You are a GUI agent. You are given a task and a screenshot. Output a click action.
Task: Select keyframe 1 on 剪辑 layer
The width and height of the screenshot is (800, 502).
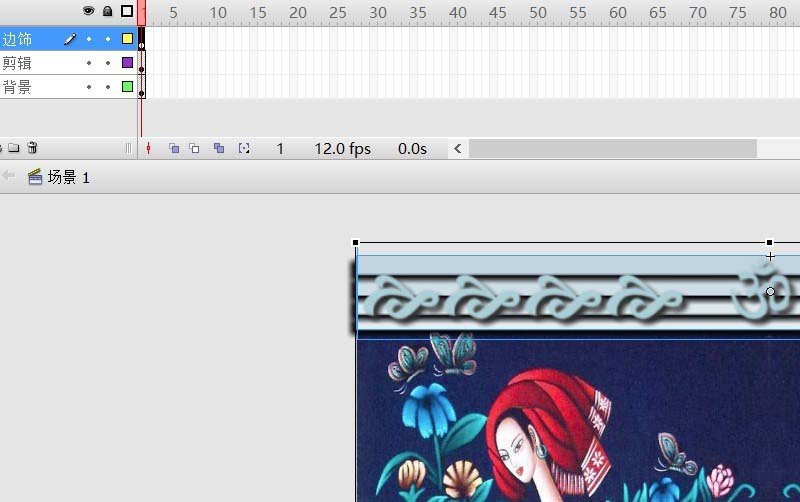coord(141,63)
